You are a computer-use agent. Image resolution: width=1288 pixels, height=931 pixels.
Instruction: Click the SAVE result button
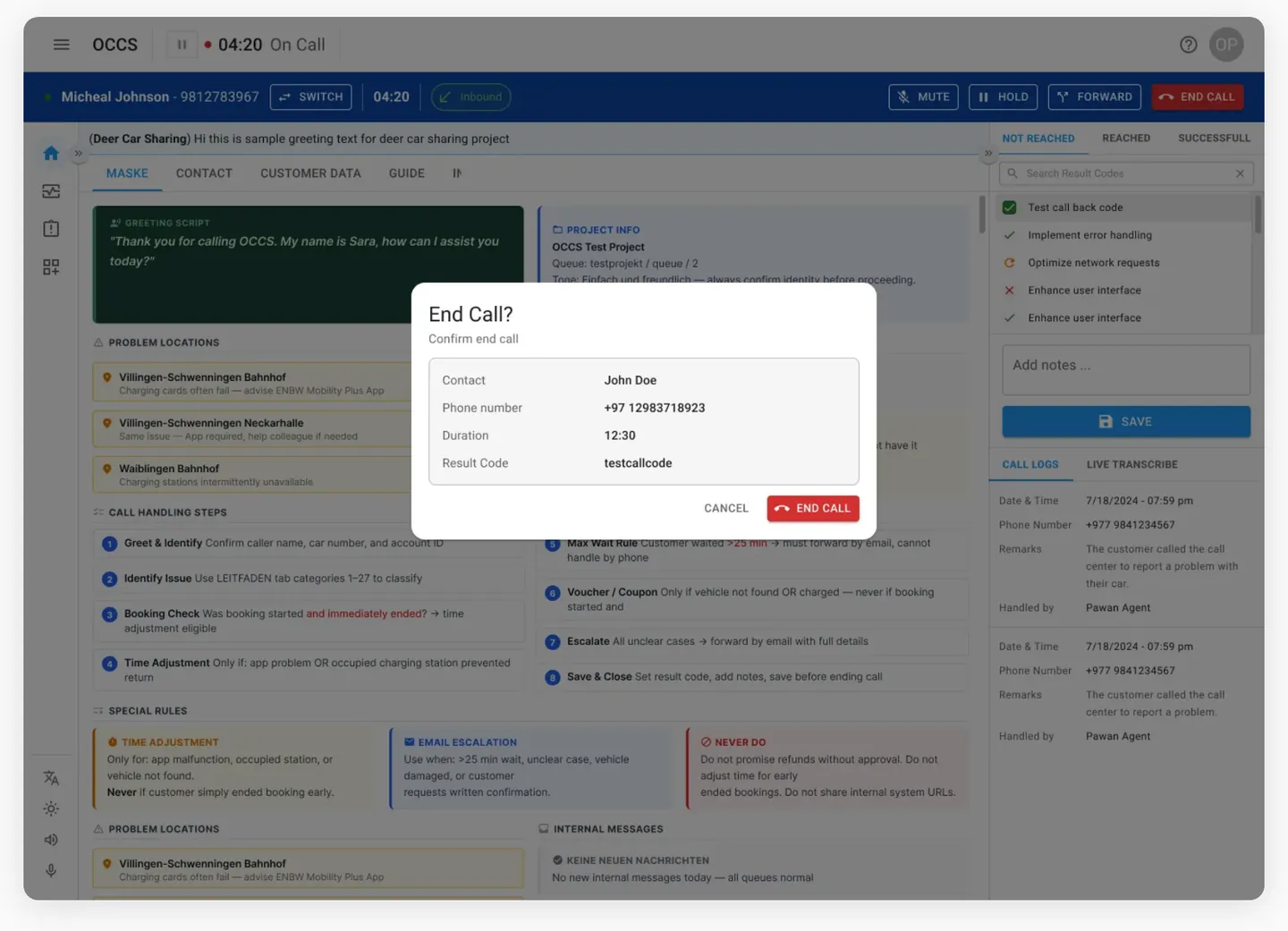pyautogui.click(x=1126, y=422)
